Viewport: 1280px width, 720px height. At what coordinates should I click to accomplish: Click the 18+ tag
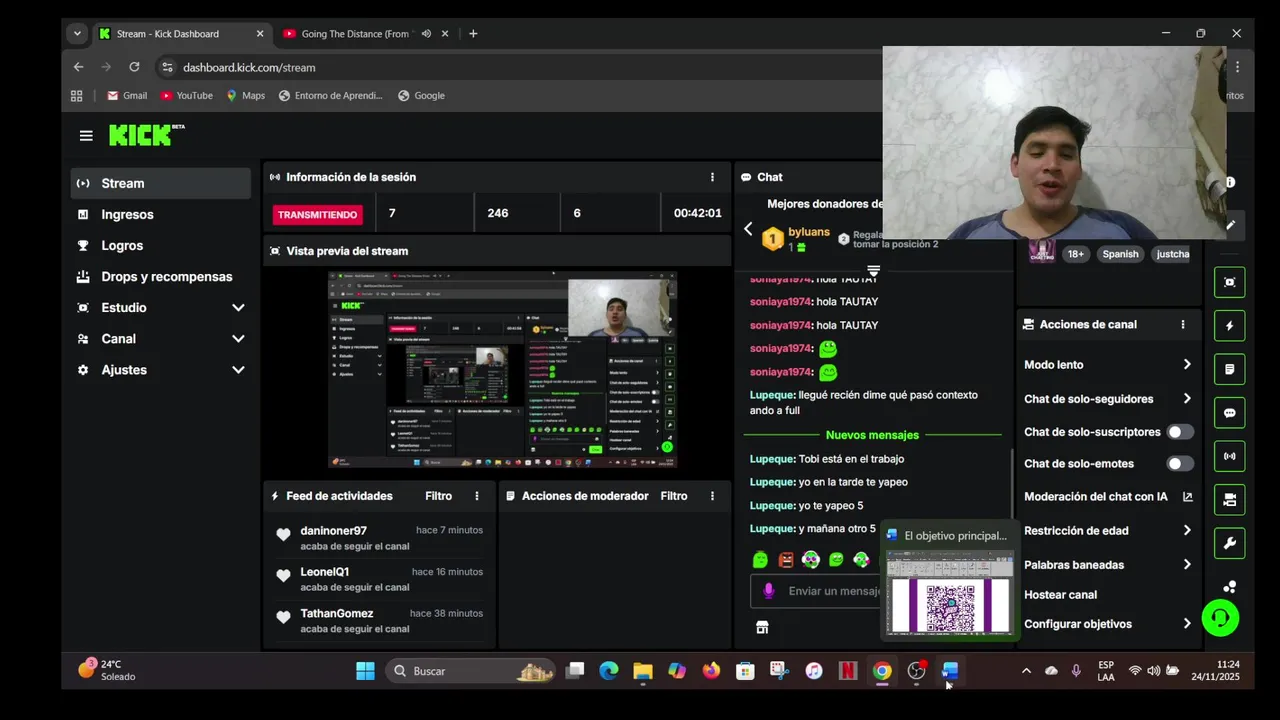coord(1075,254)
